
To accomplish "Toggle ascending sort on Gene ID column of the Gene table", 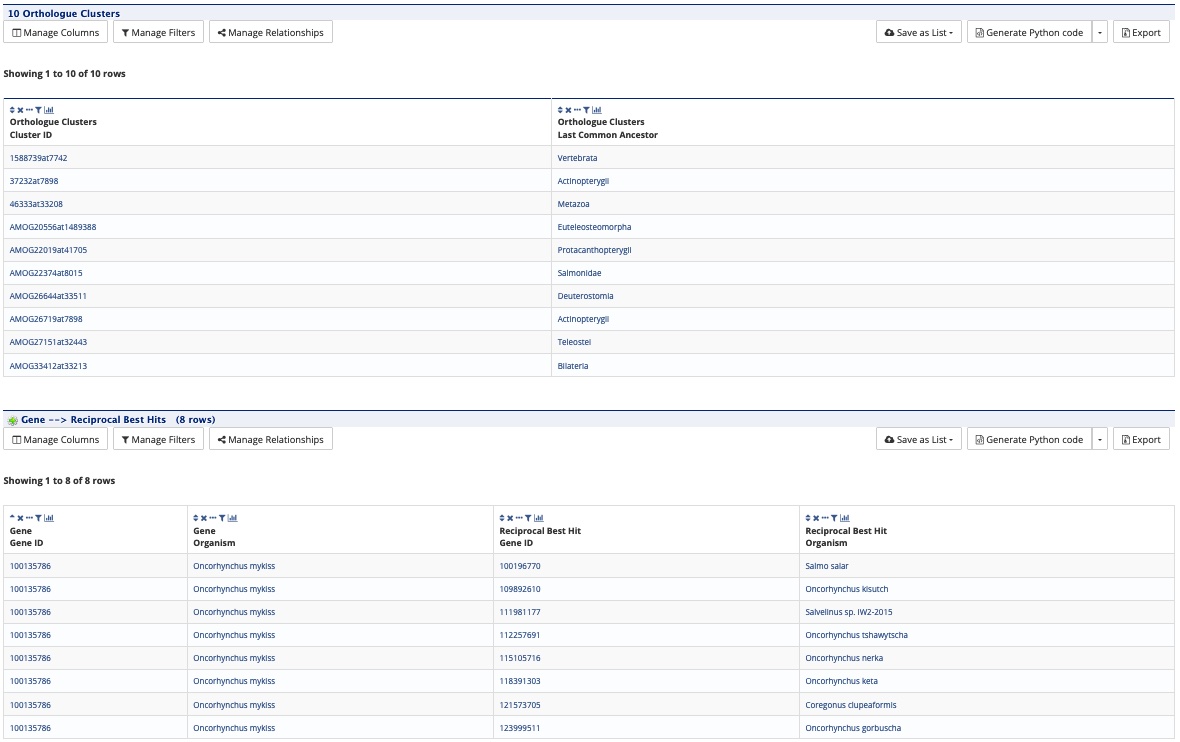I will pyautogui.click(x=12, y=518).
